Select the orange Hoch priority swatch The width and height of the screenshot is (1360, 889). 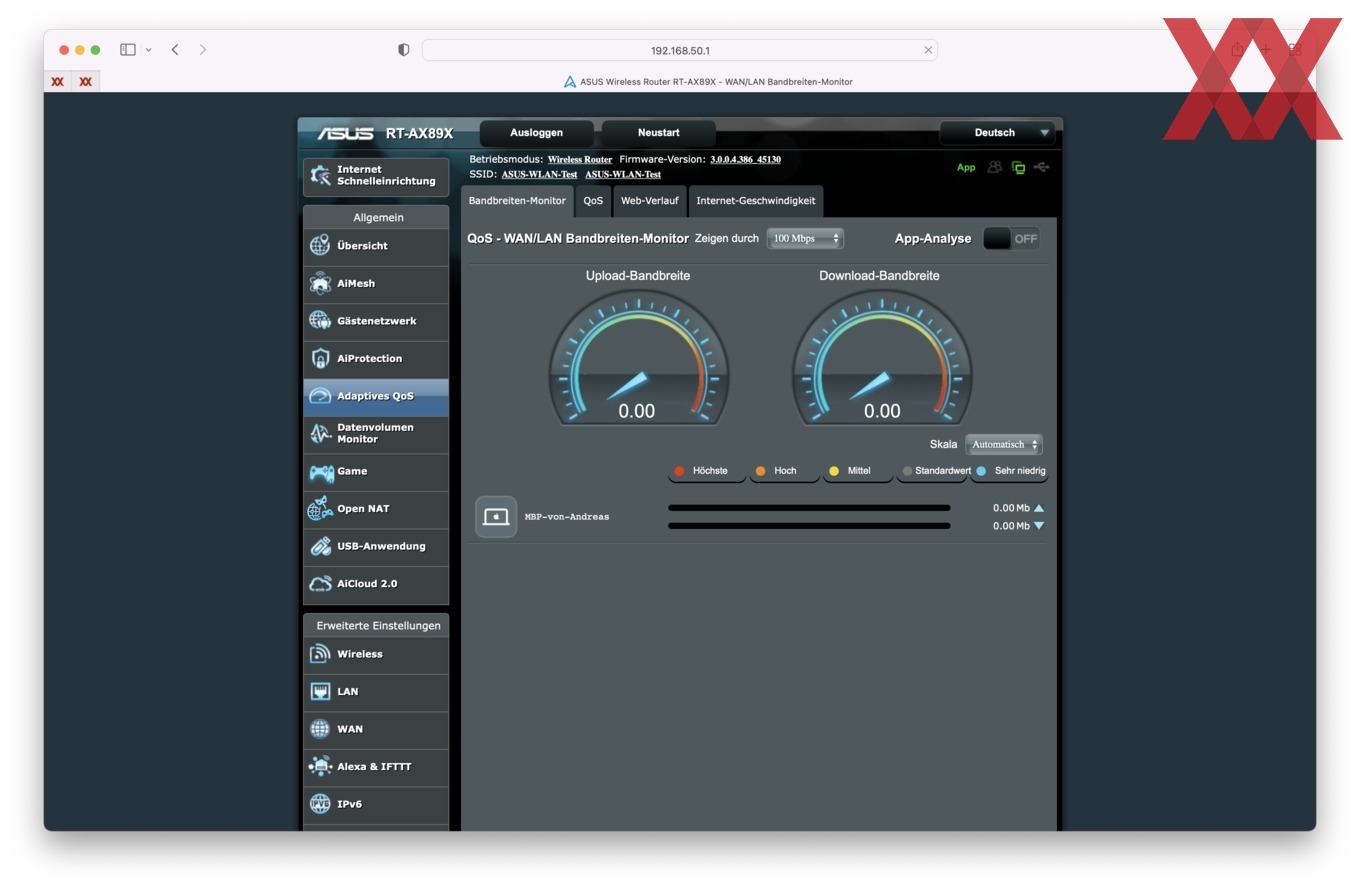(x=760, y=471)
